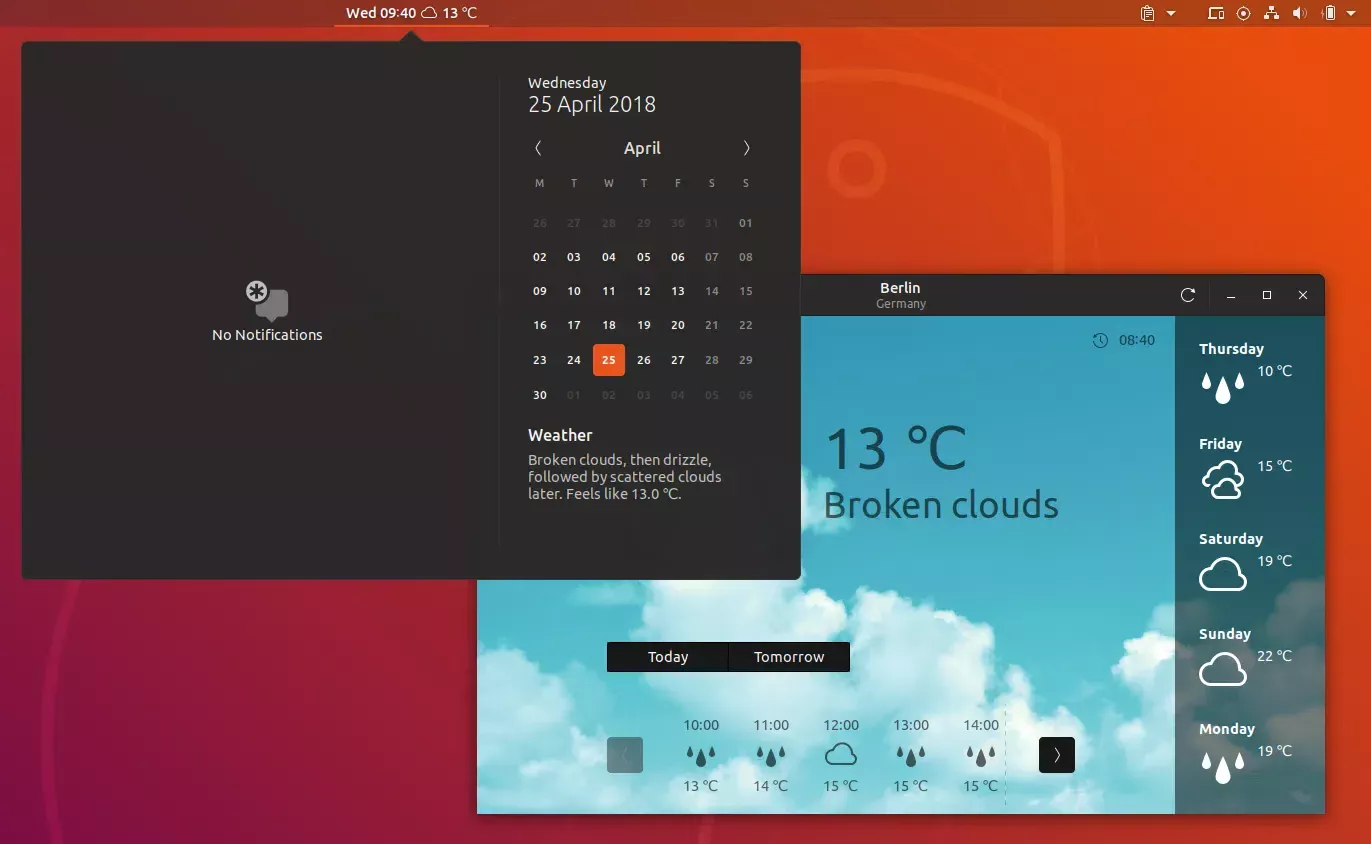The image size is (1371, 844).
Task: Click Thursday forecast day label
Action: click(x=1231, y=349)
